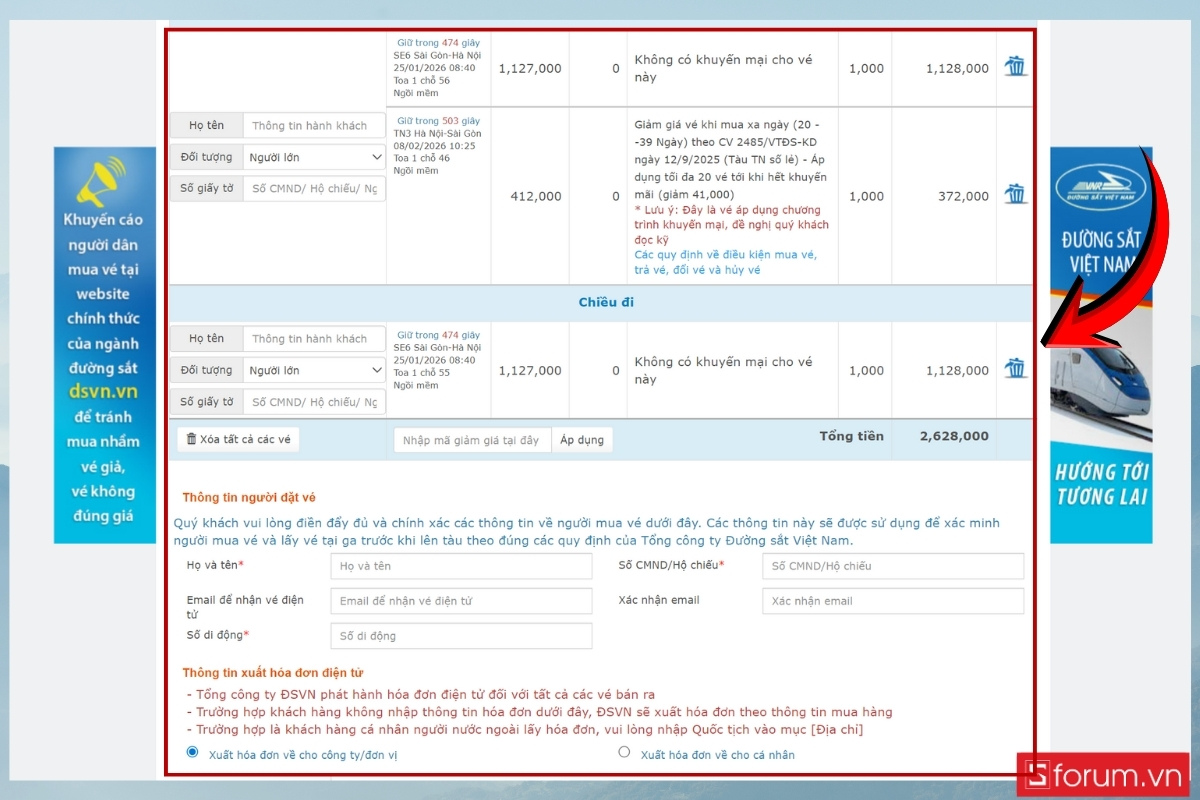The width and height of the screenshot is (1200, 800).
Task: Click the Thông tin người đặt vé heading
Action: 249,497
